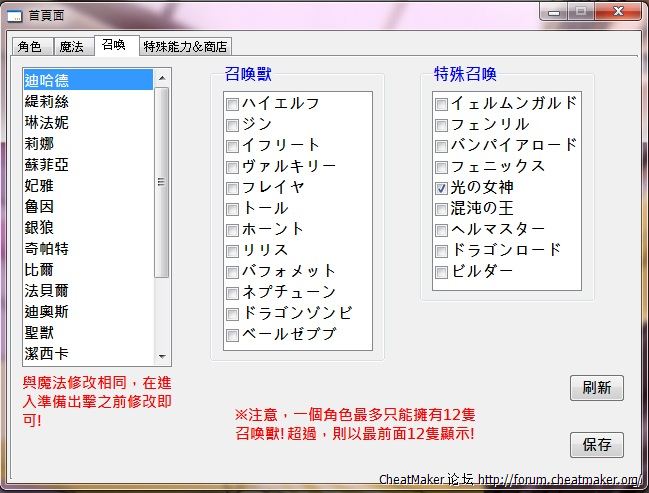Tick the ベールゼブブ checkbox

click(x=232, y=335)
